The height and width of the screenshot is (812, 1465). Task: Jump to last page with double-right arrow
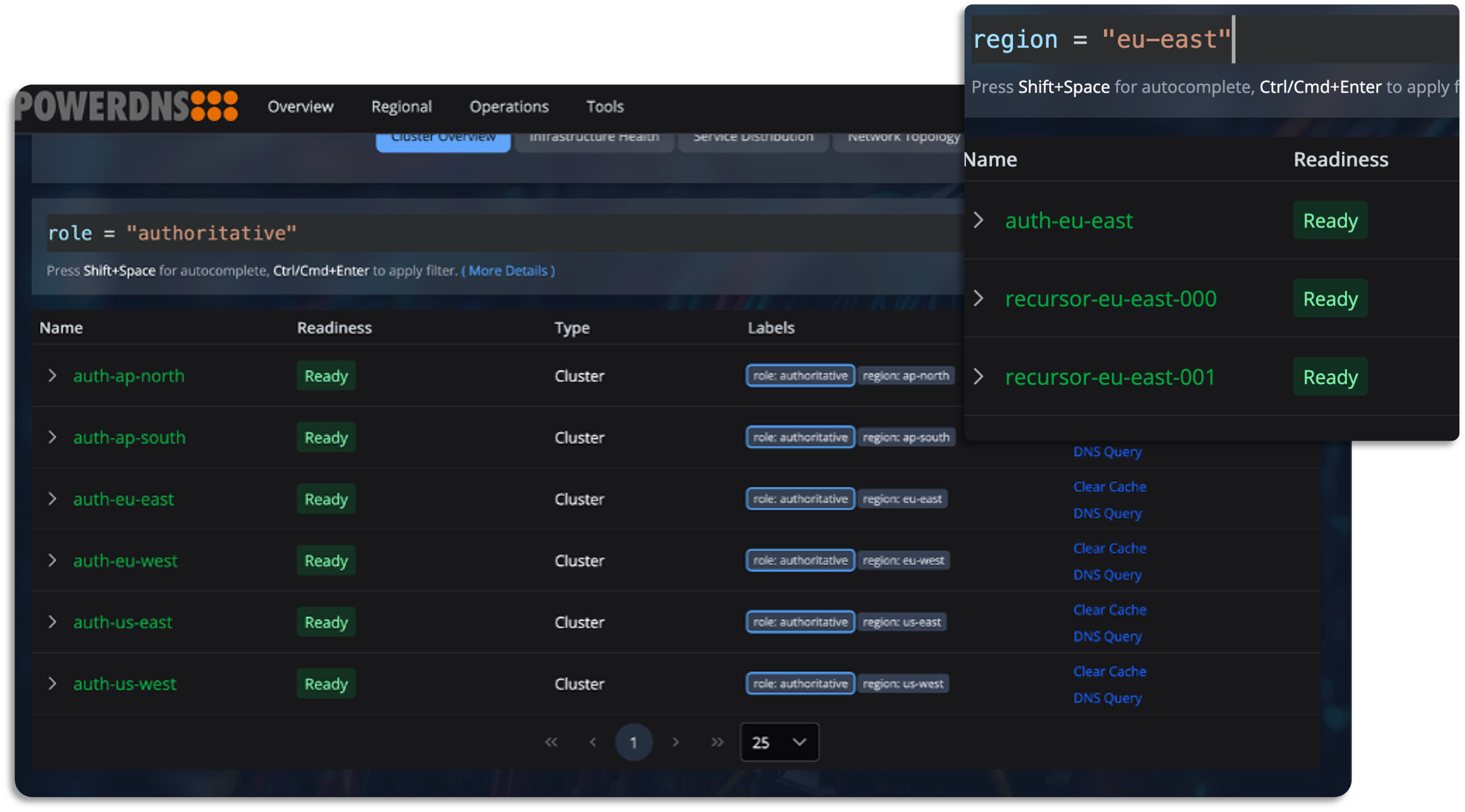tap(717, 742)
